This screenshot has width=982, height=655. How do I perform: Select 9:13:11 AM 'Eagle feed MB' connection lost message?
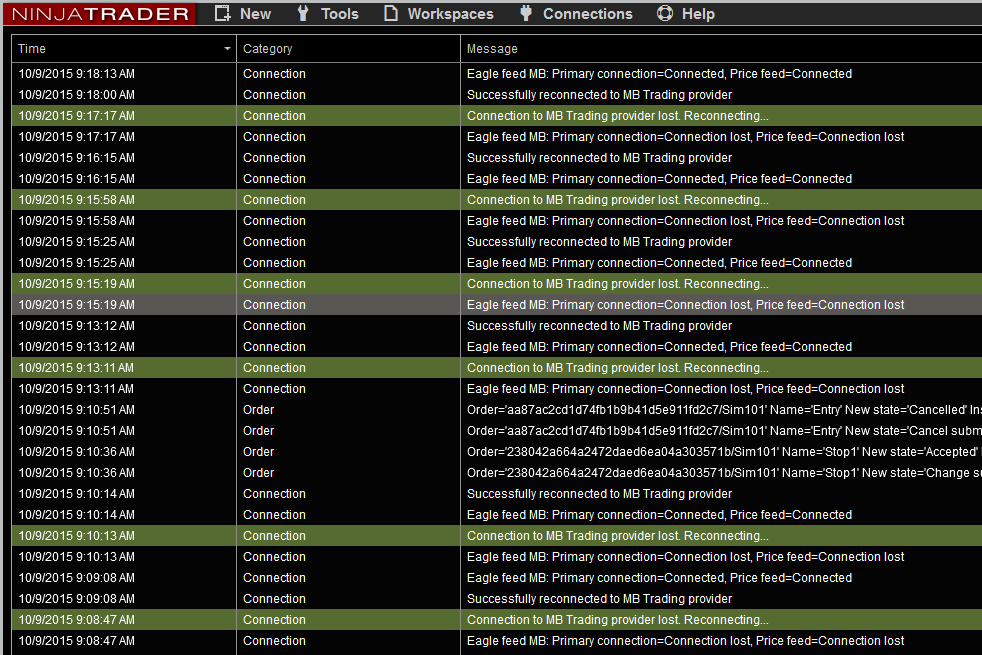pos(685,389)
